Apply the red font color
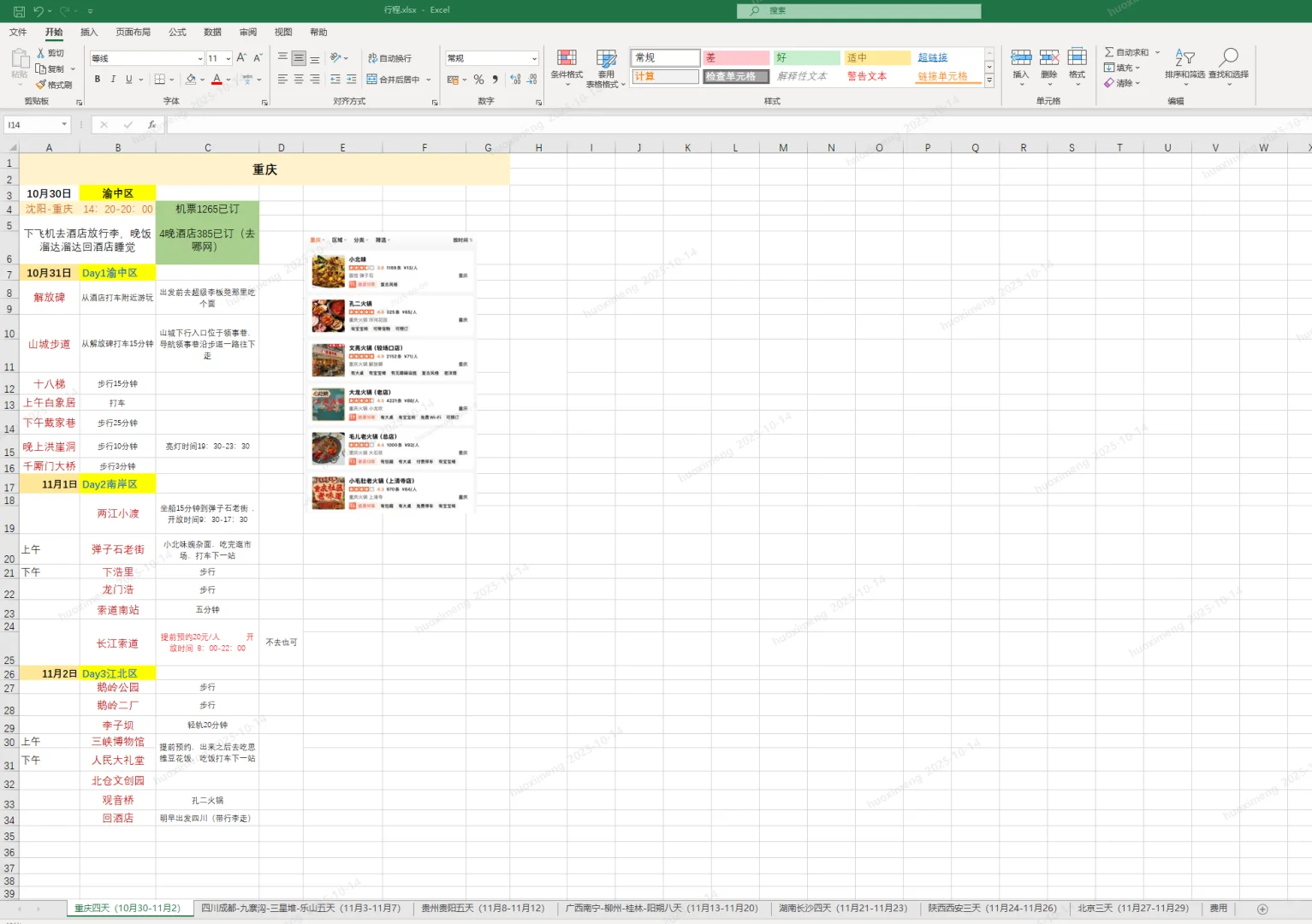Viewport: 1312px width, 924px height. pos(217,80)
